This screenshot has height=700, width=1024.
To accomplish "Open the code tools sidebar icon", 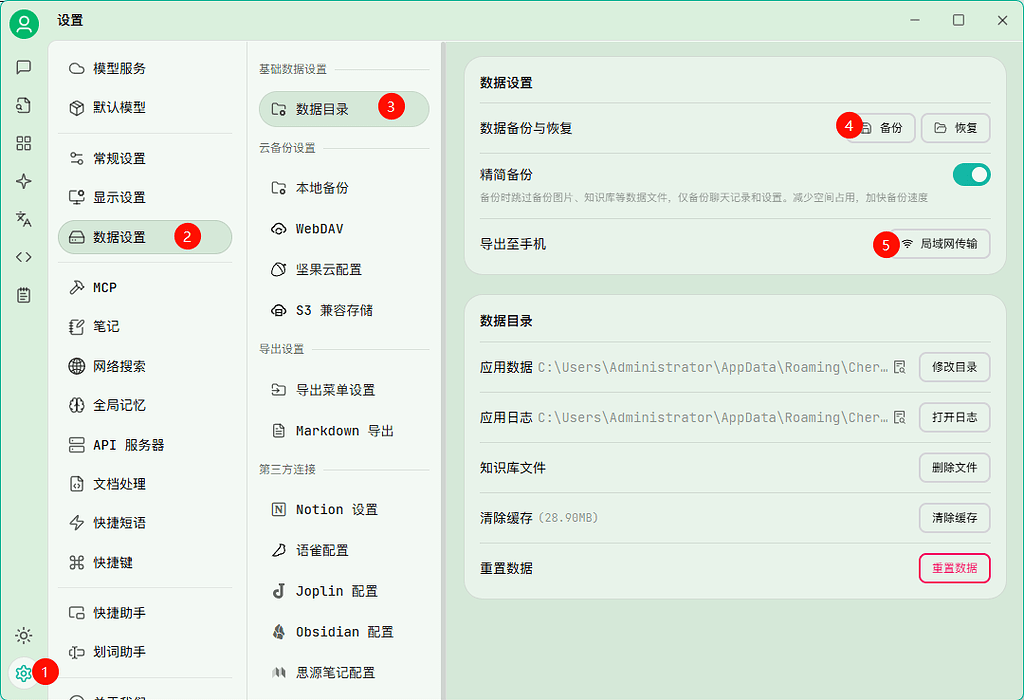I will pyautogui.click(x=24, y=257).
